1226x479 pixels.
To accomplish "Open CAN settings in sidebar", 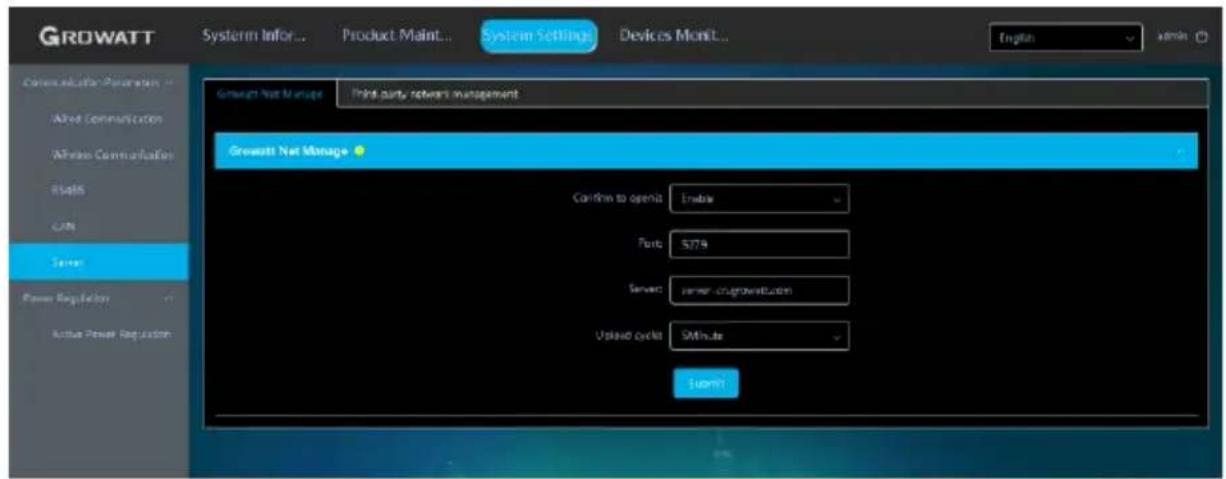I will tap(61, 226).
